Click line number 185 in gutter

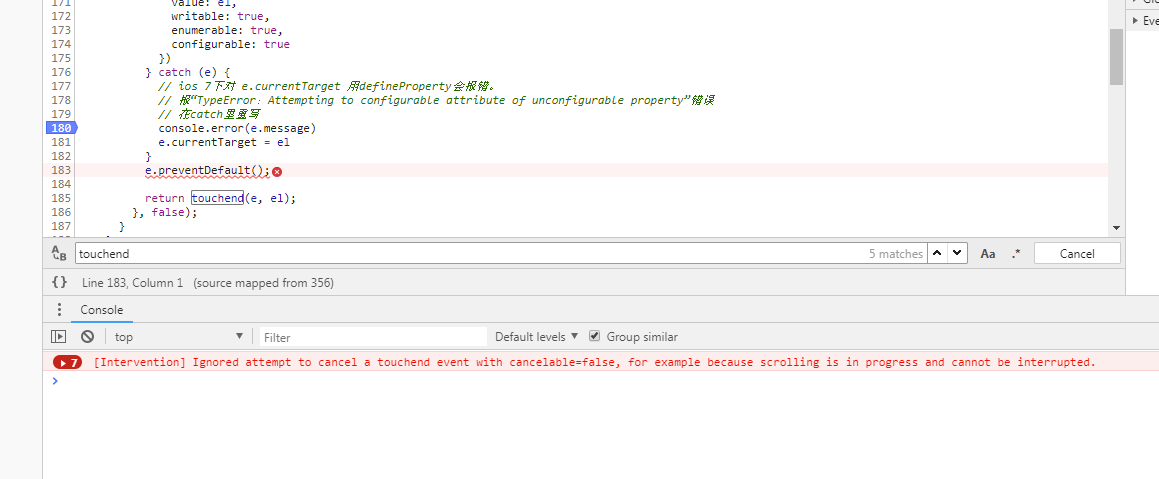(x=61, y=198)
